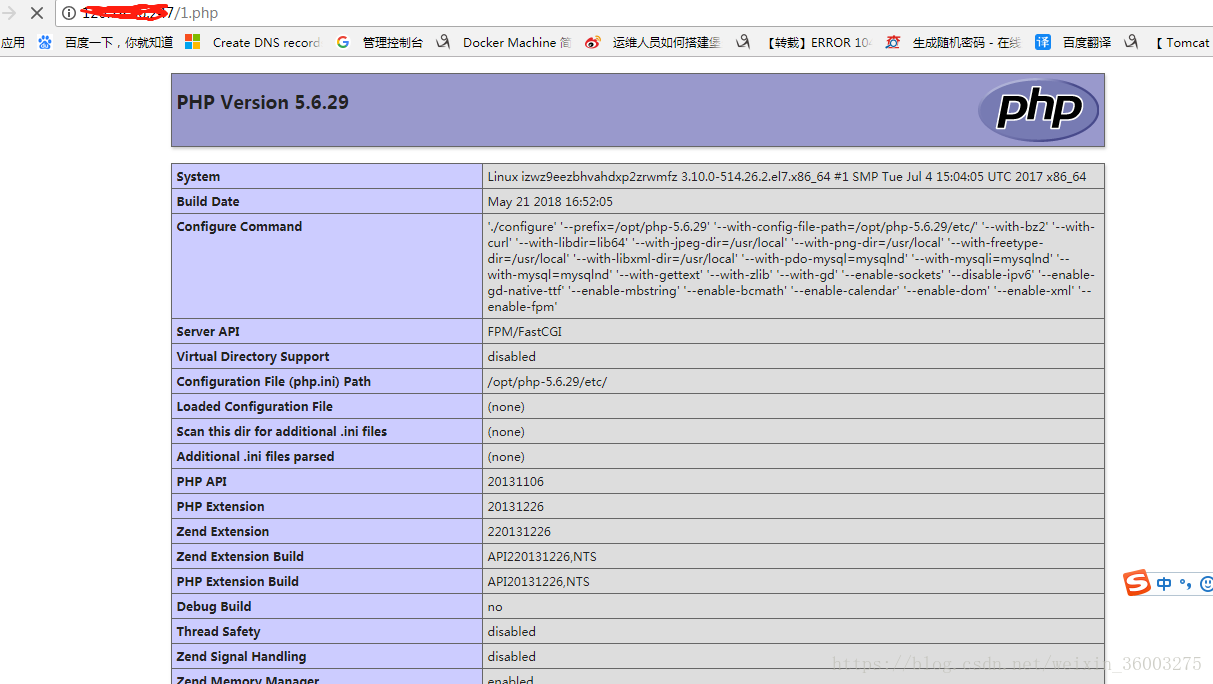Select the Debug Build label
The height and width of the screenshot is (684, 1213).
tap(214, 607)
